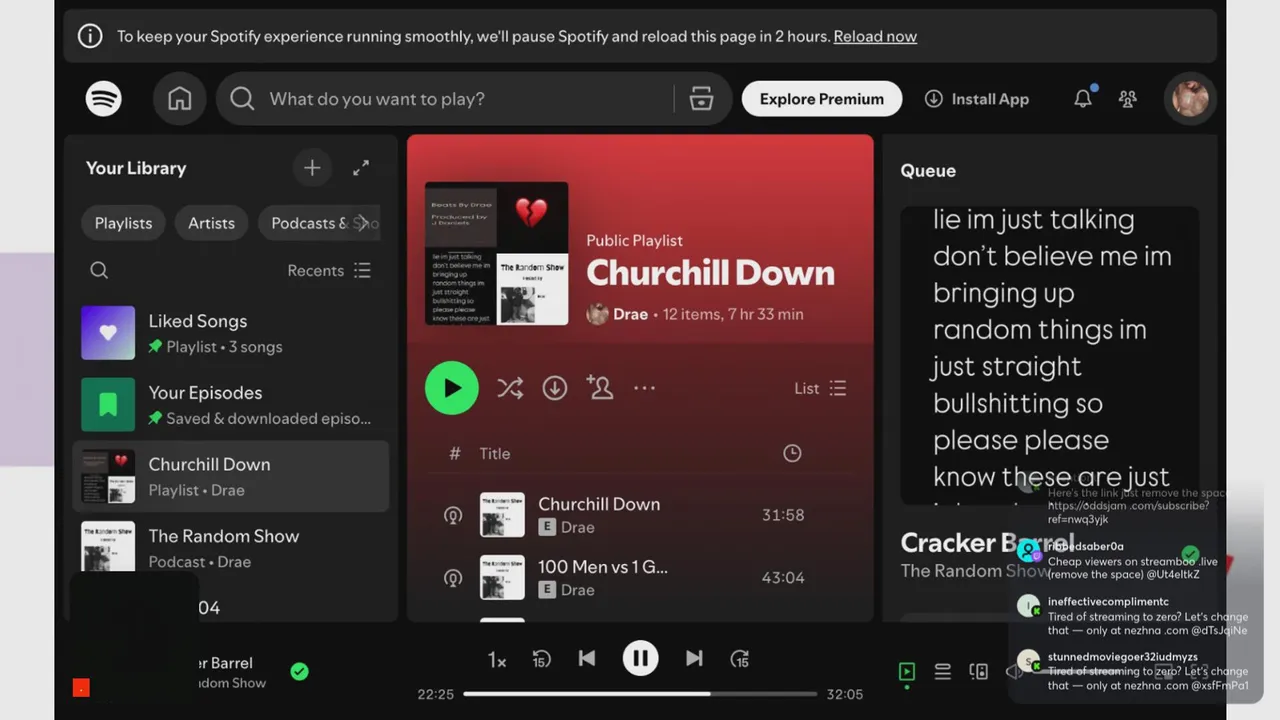The height and width of the screenshot is (720, 1280).
Task: Click the Queue panel heading
Action: coord(928,170)
